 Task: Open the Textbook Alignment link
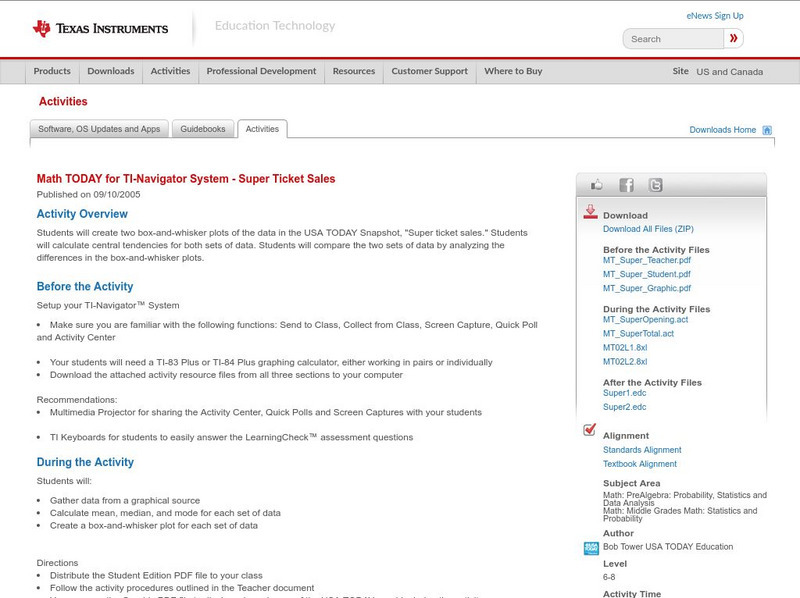click(640, 464)
